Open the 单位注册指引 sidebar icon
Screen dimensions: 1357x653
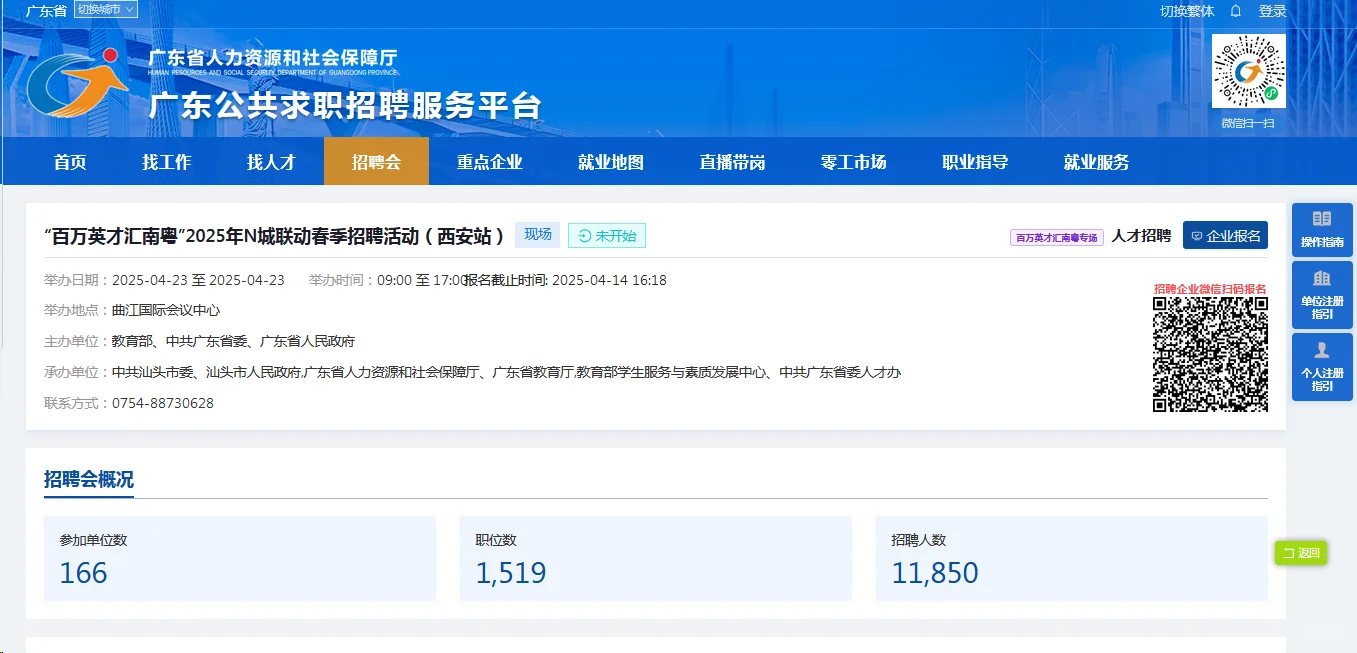(x=1321, y=295)
